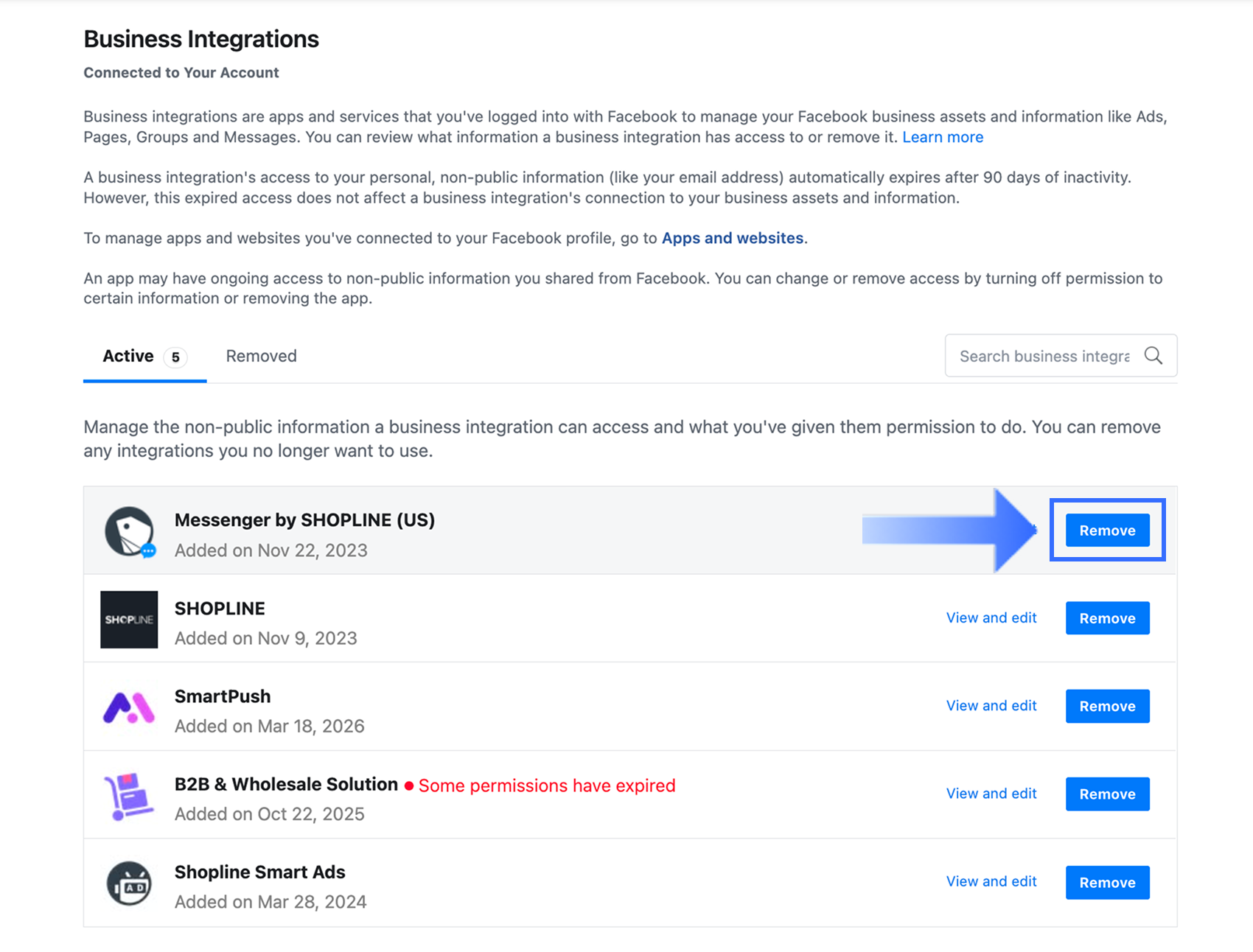
Task: Switch to the Active tab
Action: coord(144,357)
